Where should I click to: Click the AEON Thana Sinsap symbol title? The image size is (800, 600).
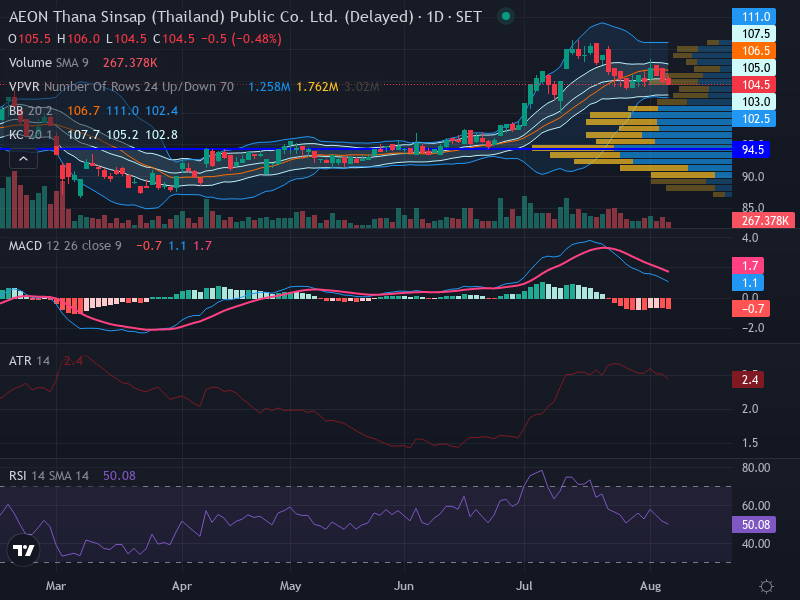211,17
